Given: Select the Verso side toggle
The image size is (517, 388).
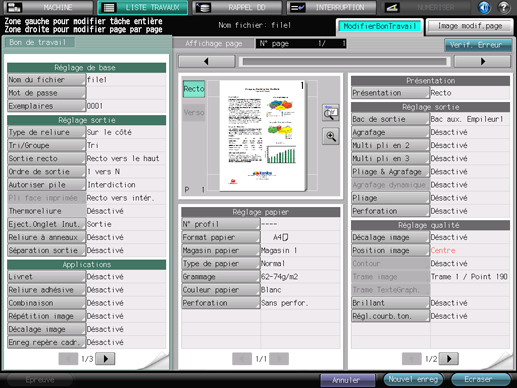Looking at the screenshot, I should coord(194,113).
